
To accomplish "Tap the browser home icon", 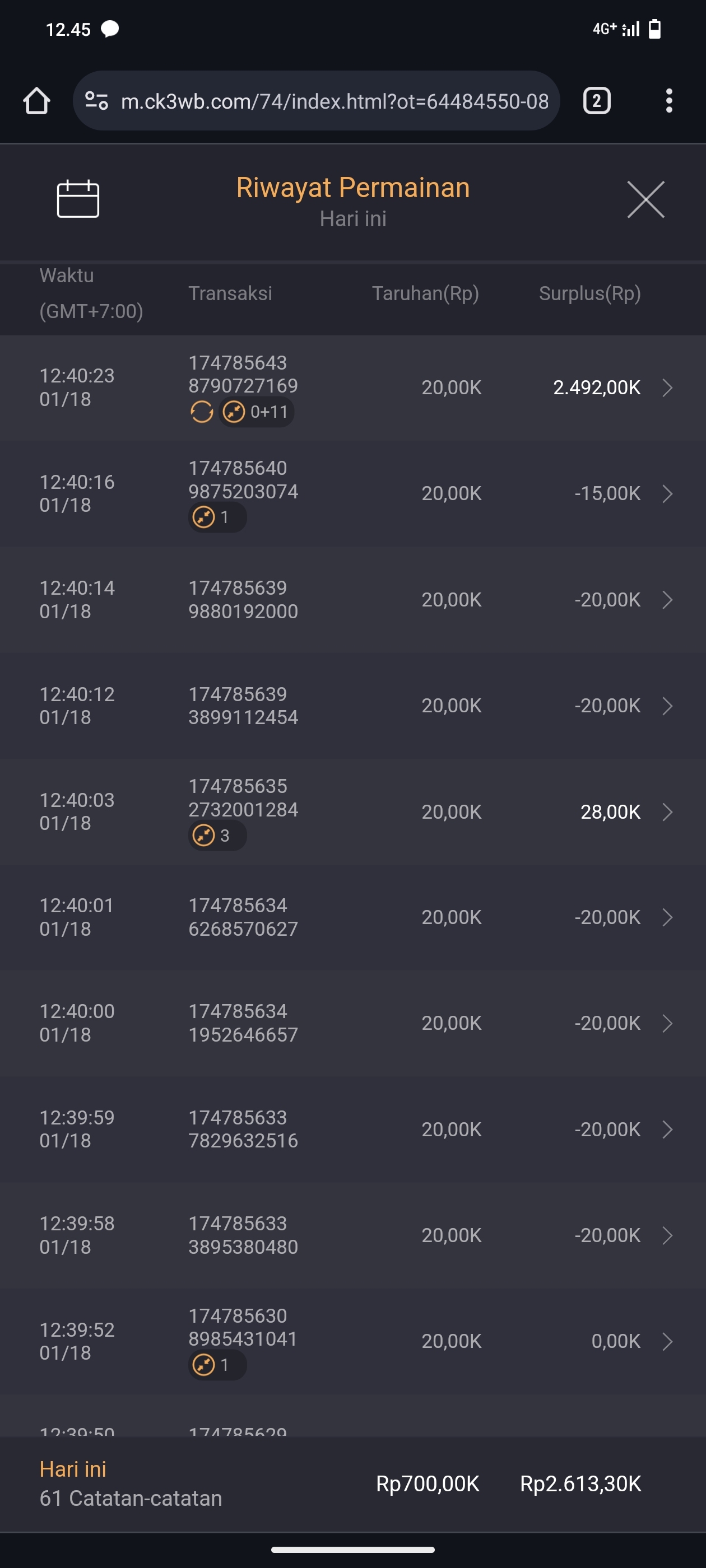I will click(x=36, y=101).
